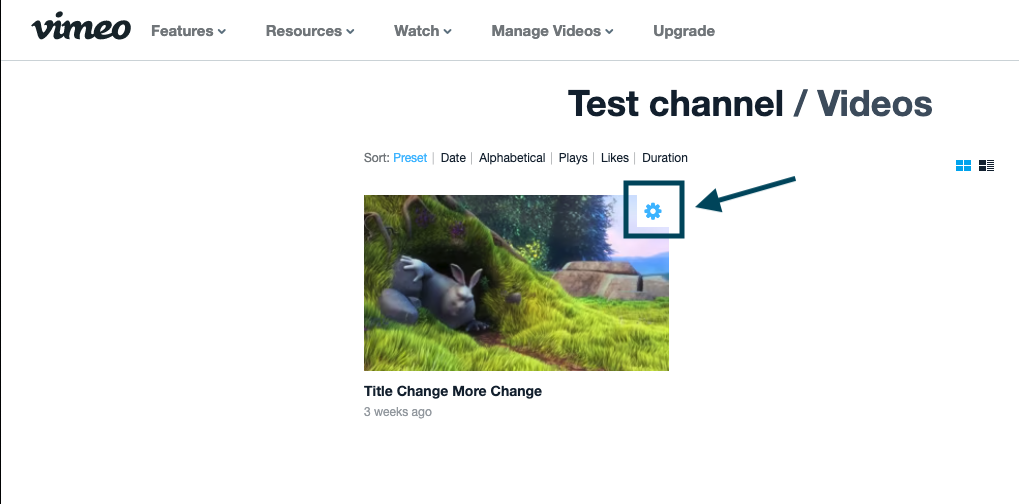1019x504 pixels.
Task: Expand the Features dropdown menu
Action: pos(188,31)
